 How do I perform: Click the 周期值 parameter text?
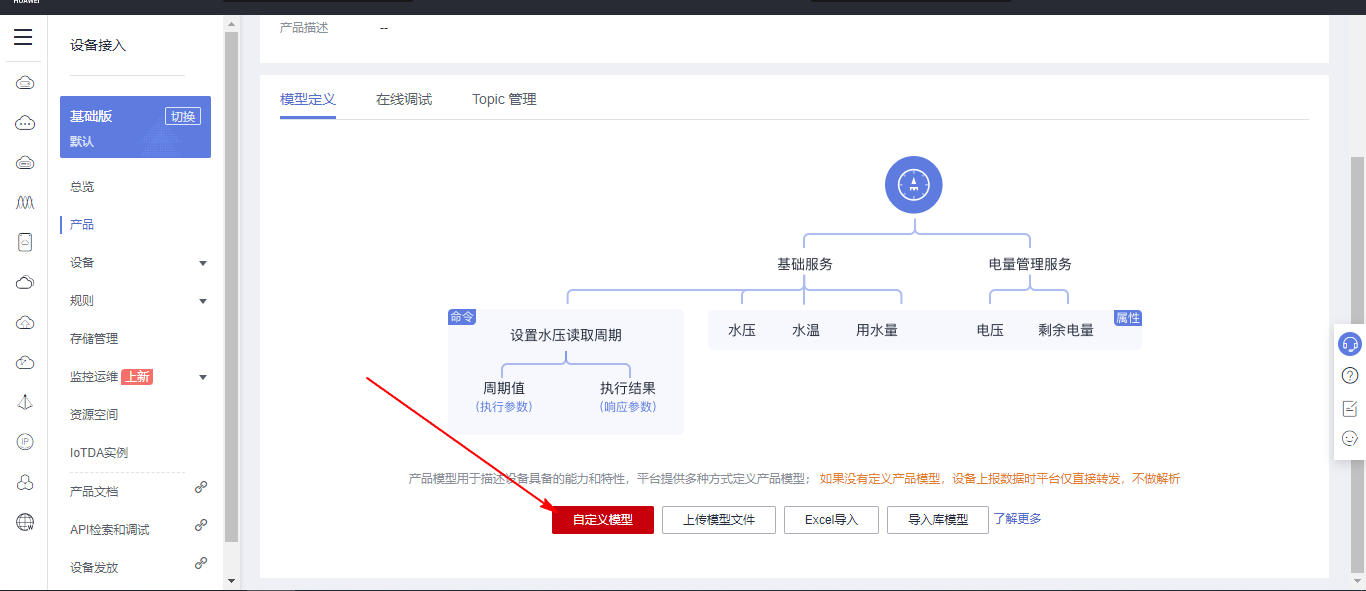point(504,388)
